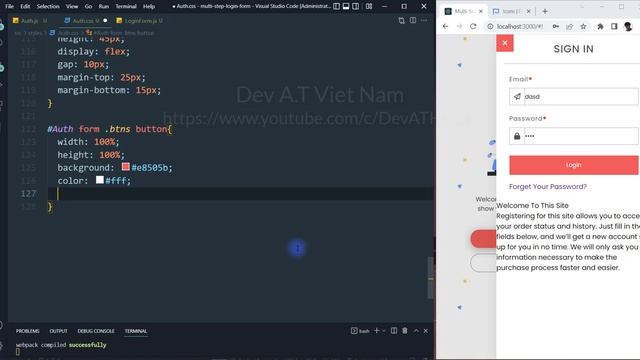
Task: Open the Run menu
Action: pos(104,6)
